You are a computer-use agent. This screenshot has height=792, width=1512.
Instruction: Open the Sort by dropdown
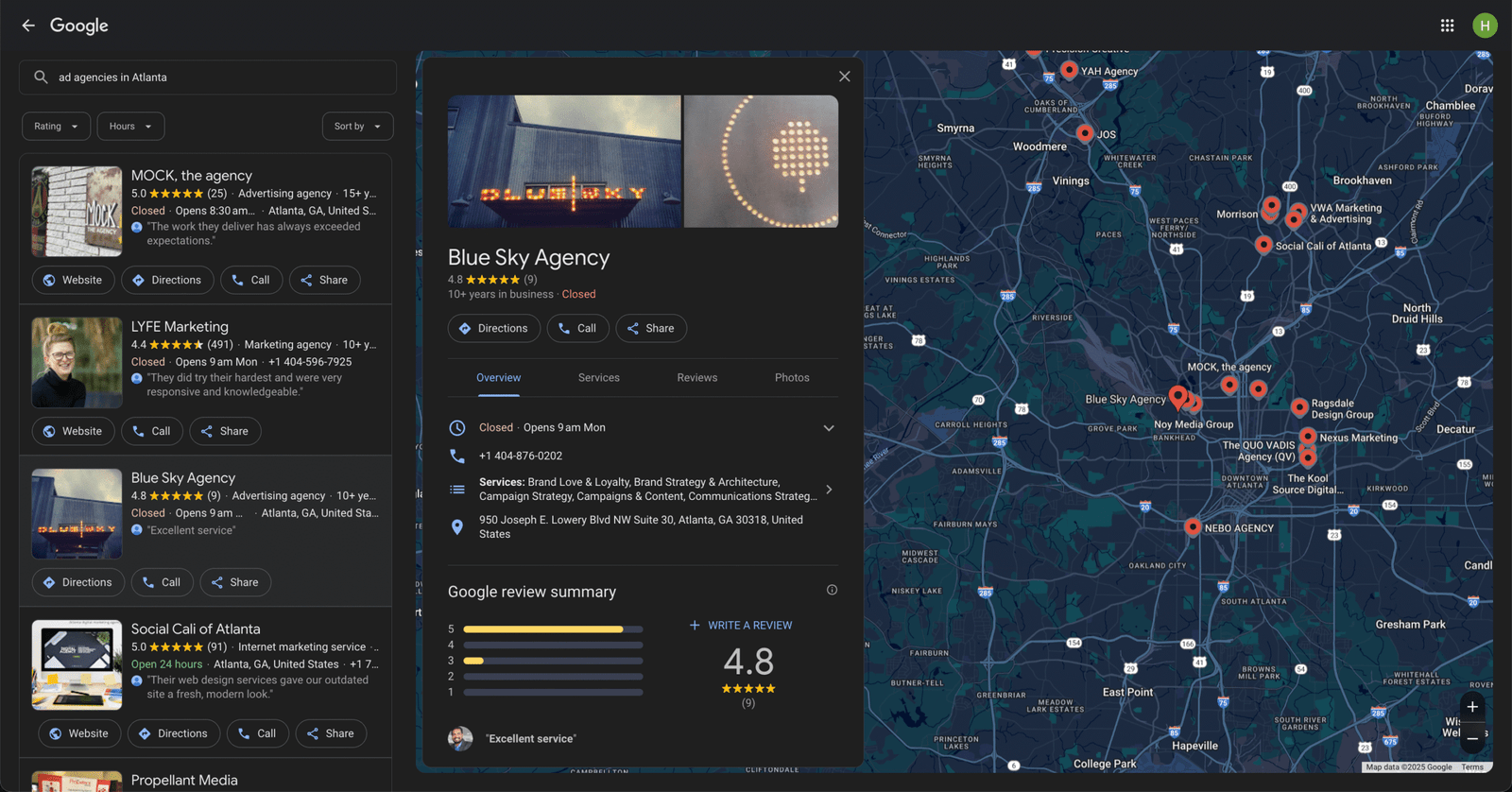tap(357, 127)
